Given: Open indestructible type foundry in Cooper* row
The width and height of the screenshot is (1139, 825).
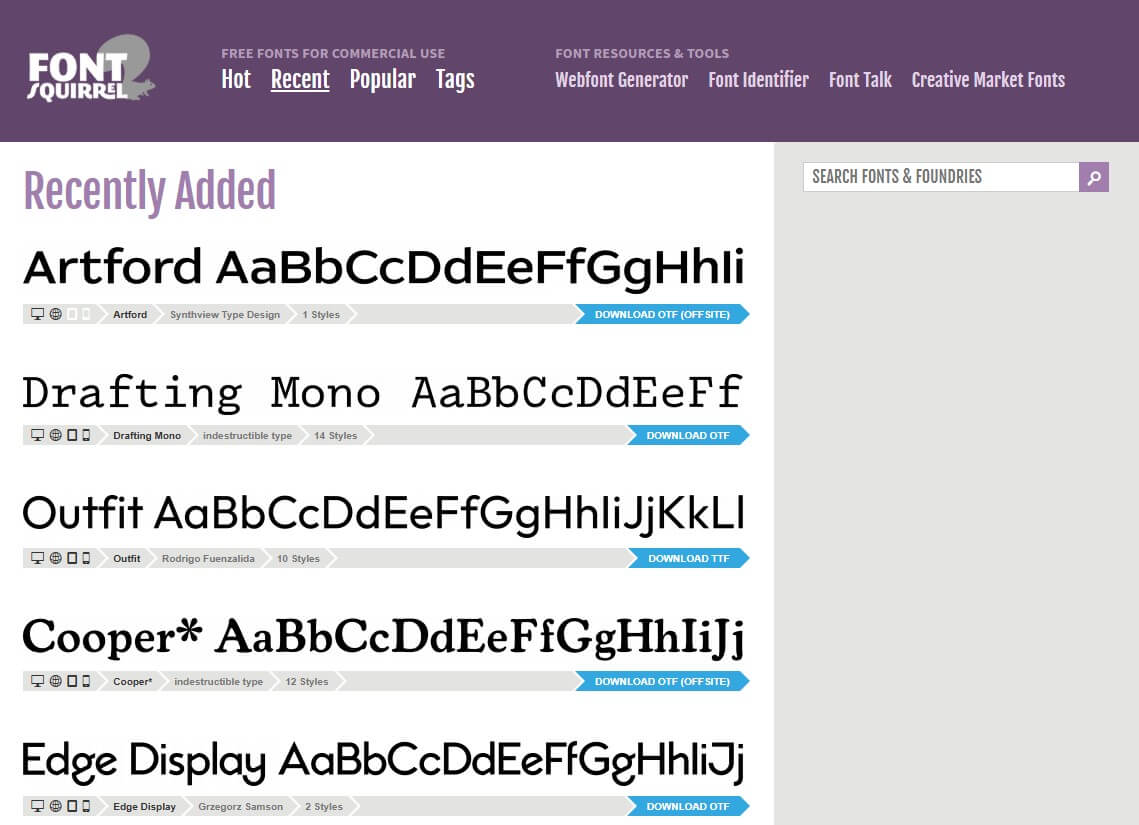Looking at the screenshot, I should [x=219, y=680].
